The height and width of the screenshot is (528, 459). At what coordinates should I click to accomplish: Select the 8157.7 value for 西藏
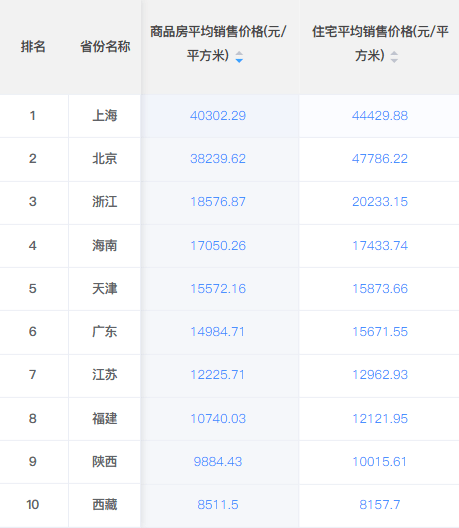[380, 505]
